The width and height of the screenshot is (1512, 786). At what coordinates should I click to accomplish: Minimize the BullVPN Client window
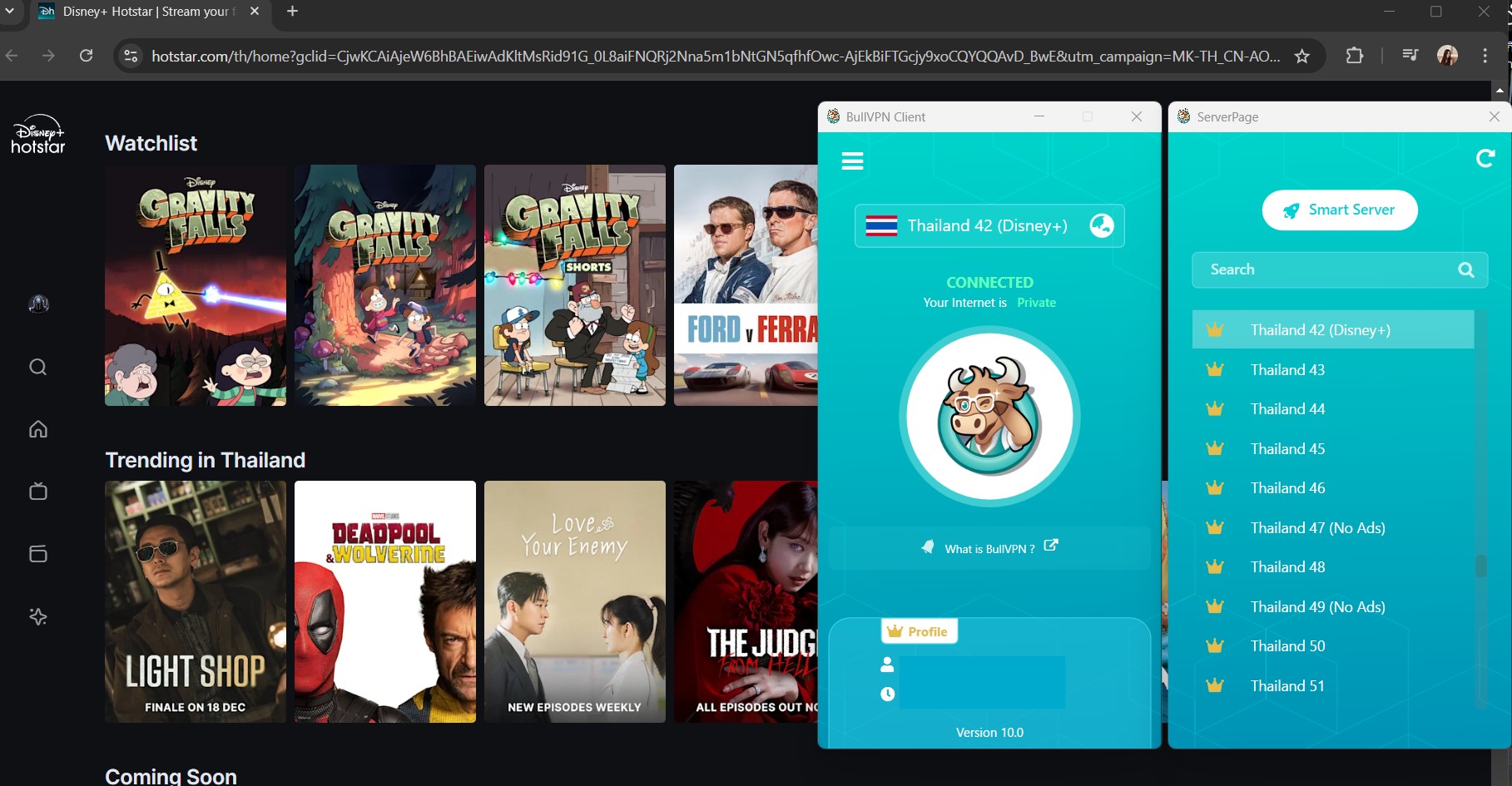tap(1039, 116)
